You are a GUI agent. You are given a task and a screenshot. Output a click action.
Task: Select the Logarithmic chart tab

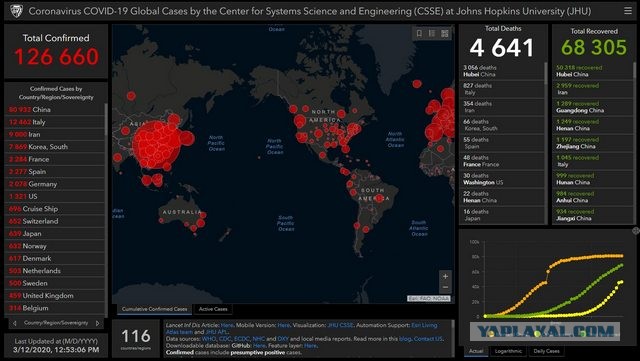pos(508,351)
